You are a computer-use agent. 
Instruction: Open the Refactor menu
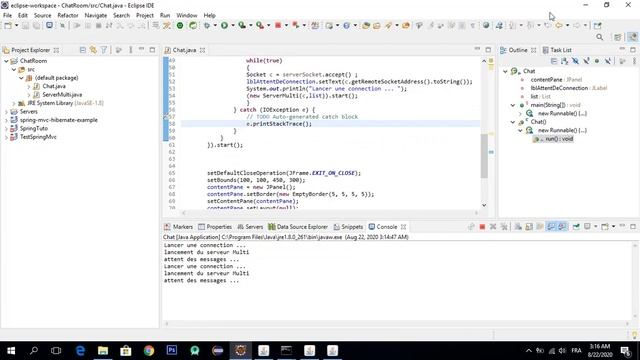(68, 16)
